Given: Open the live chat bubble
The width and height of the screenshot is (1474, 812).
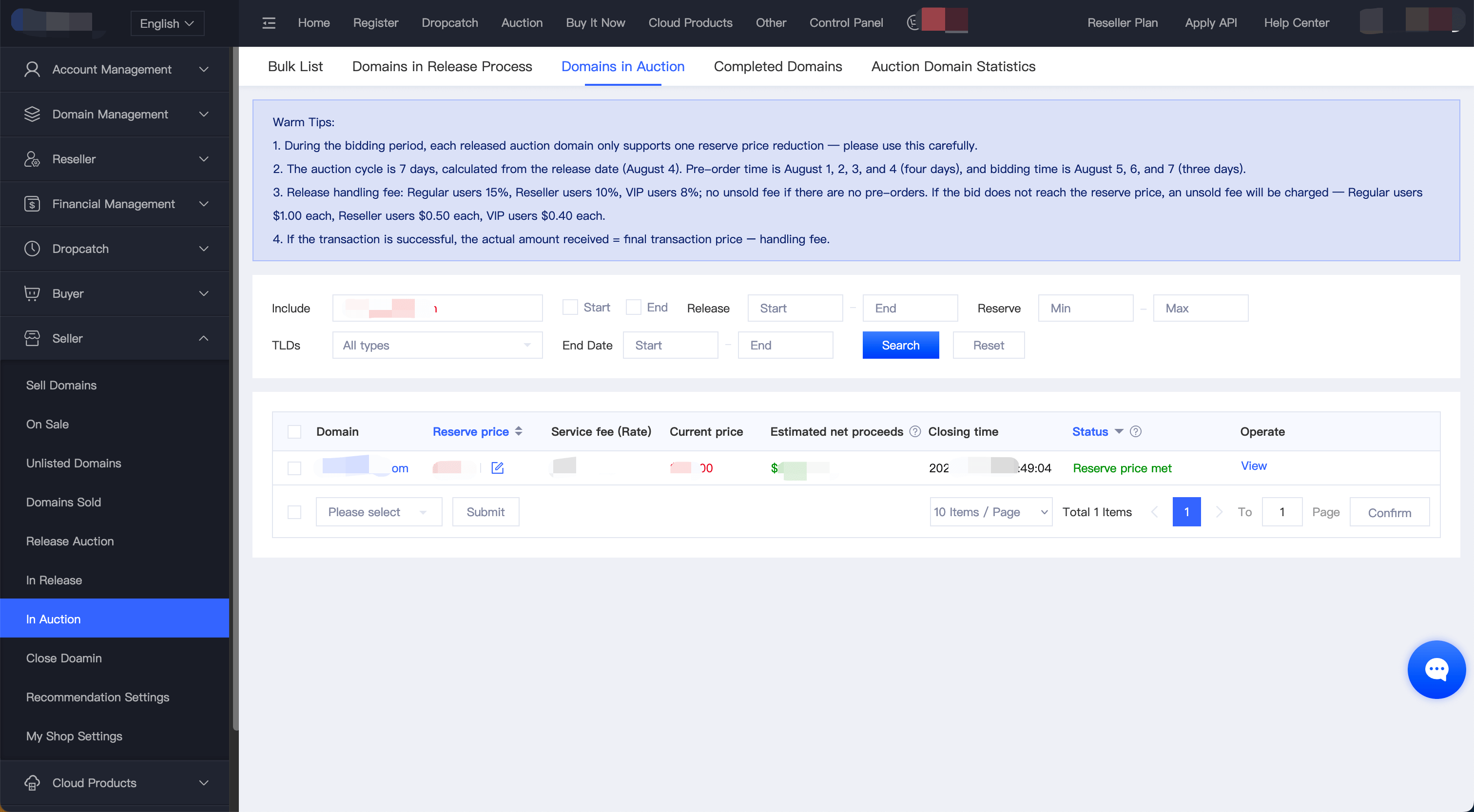Looking at the screenshot, I should [x=1436, y=669].
